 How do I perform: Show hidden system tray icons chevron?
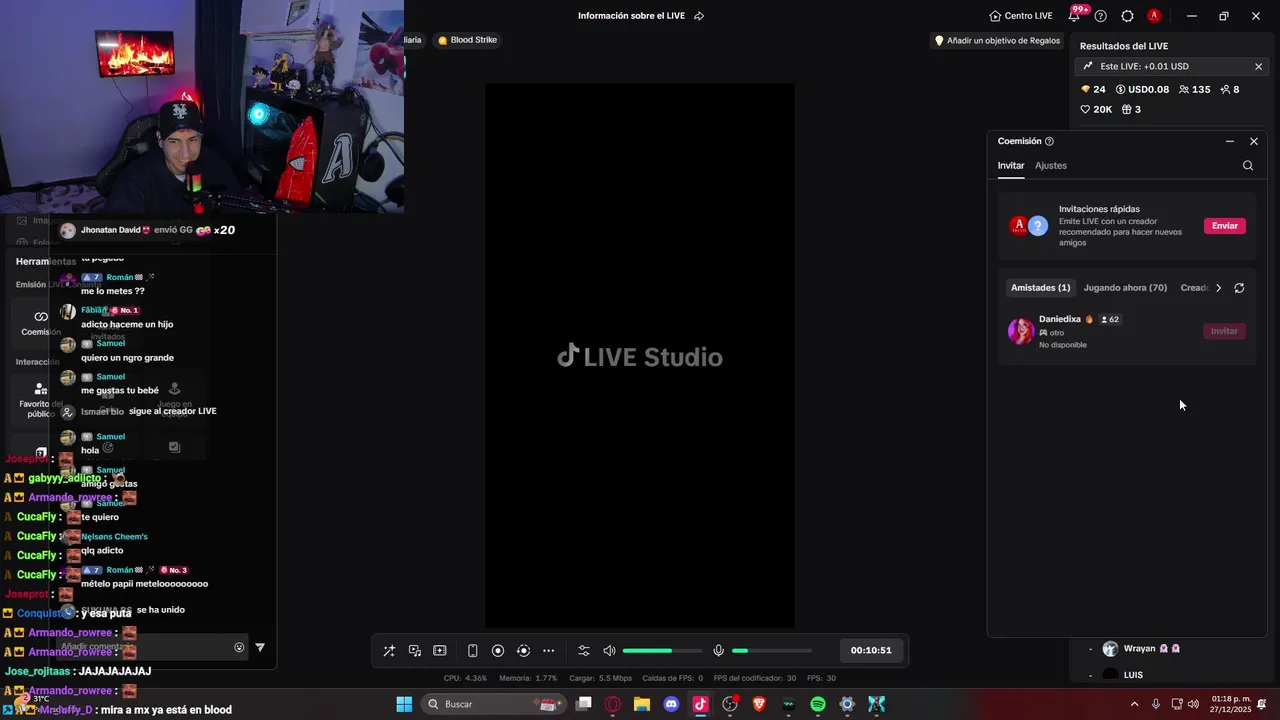pos(1134,704)
